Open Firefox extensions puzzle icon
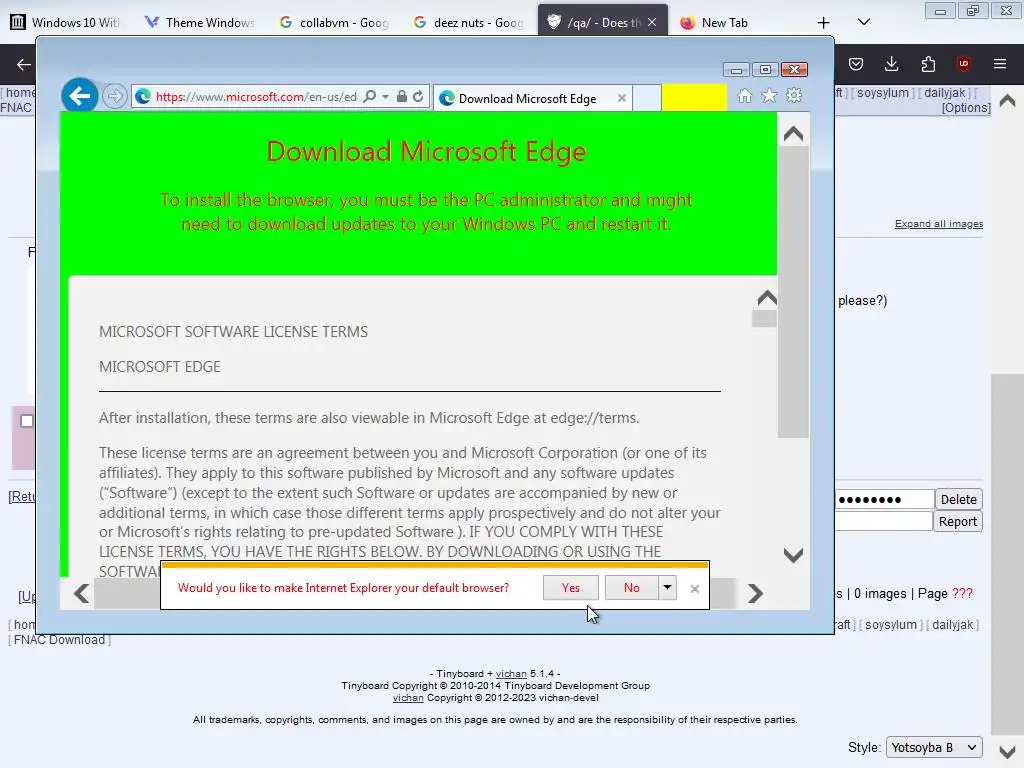Viewport: 1024px width, 768px height. click(x=928, y=64)
